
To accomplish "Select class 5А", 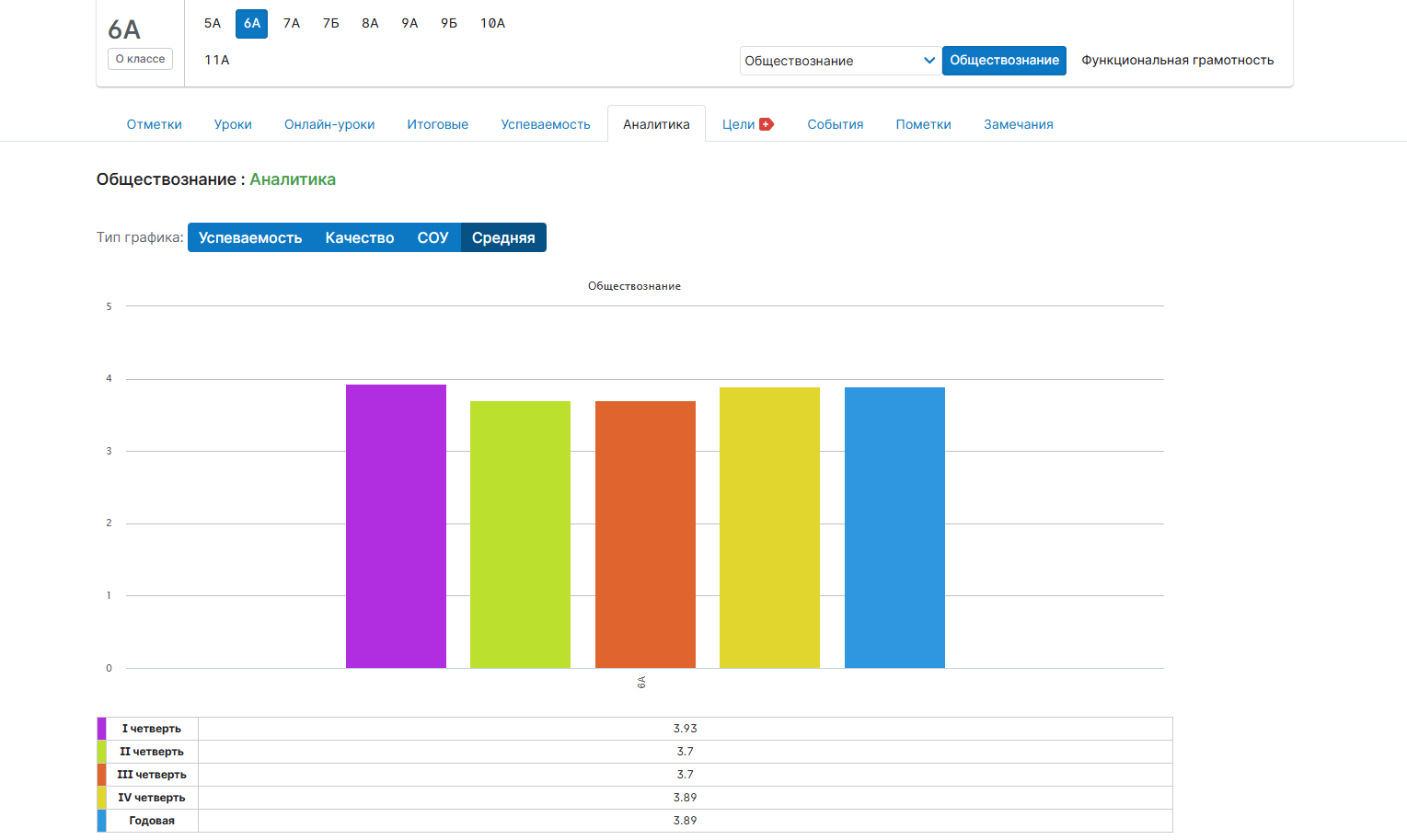I will point(213,23).
